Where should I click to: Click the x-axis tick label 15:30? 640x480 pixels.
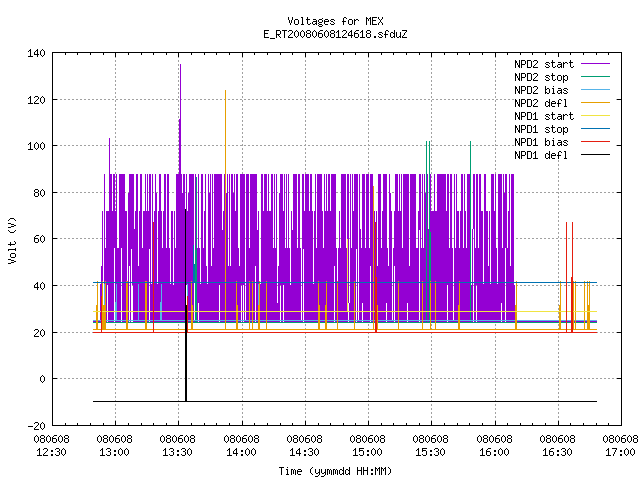(431, 452)
